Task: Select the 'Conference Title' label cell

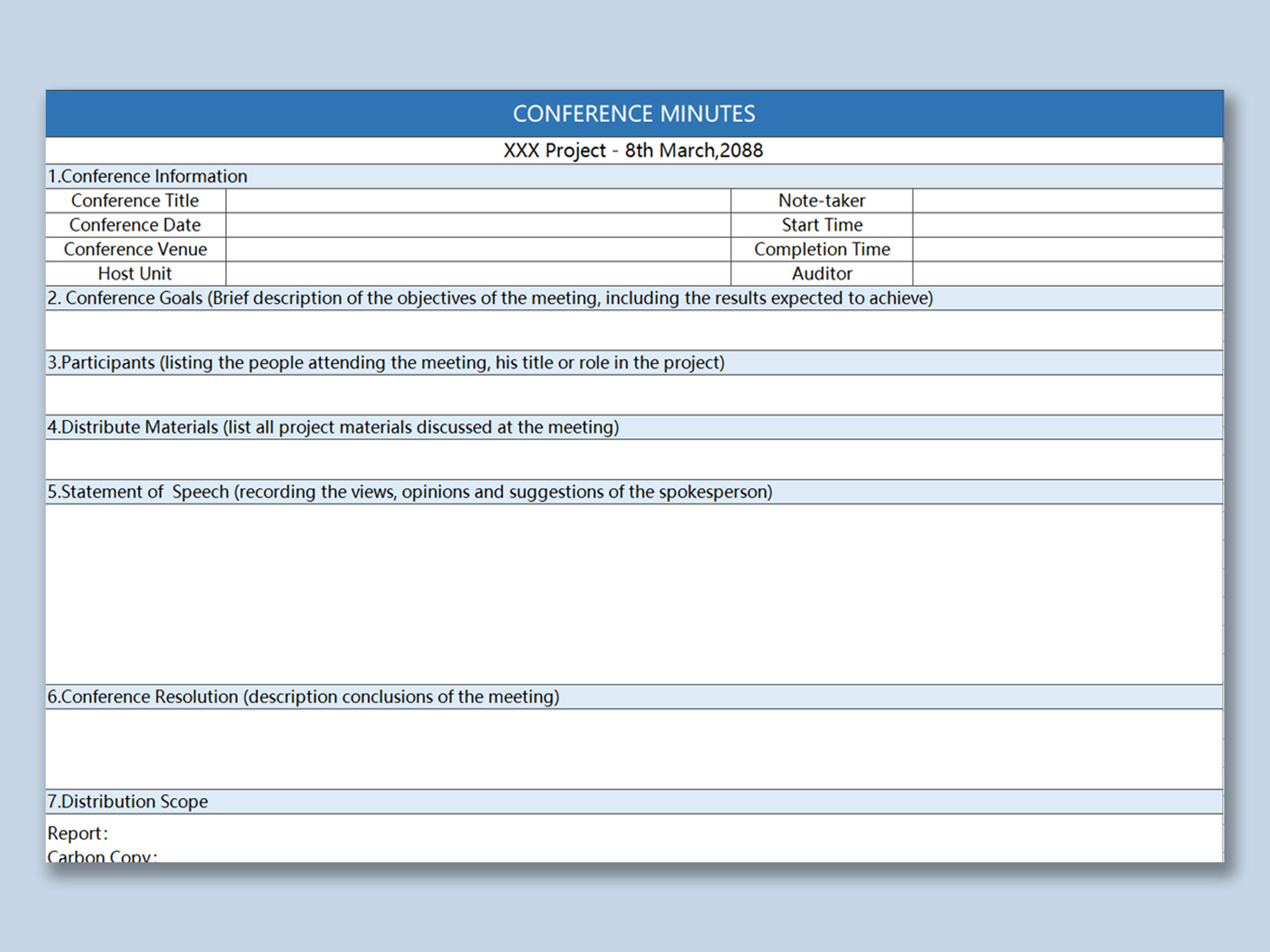Action: (135, 201)
